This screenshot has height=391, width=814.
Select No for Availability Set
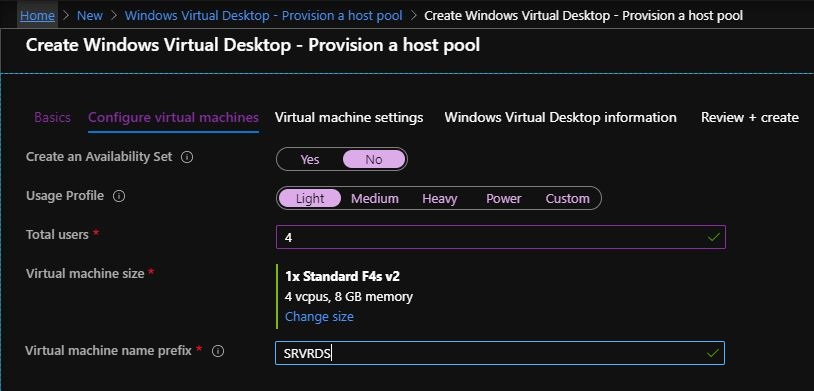pyautogui.click(x=374, y=159)
